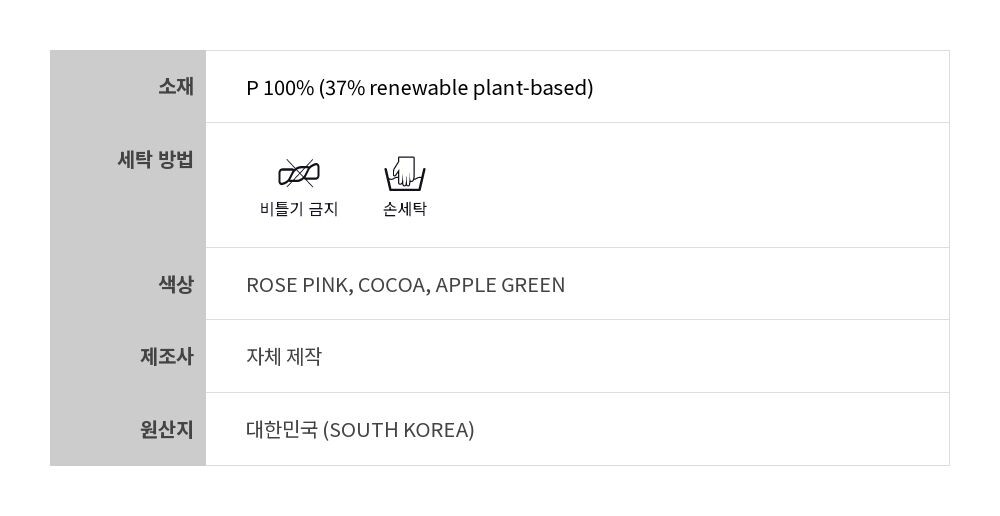Click the 대한민국 origin text
1000x516 pixels.
click(282, 430)
